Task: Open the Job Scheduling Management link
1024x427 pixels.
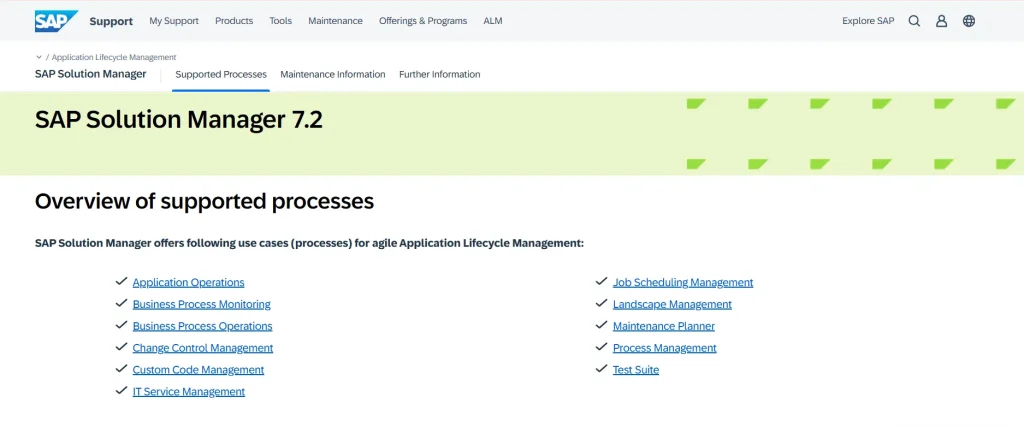Action: (x=683, y=283)
